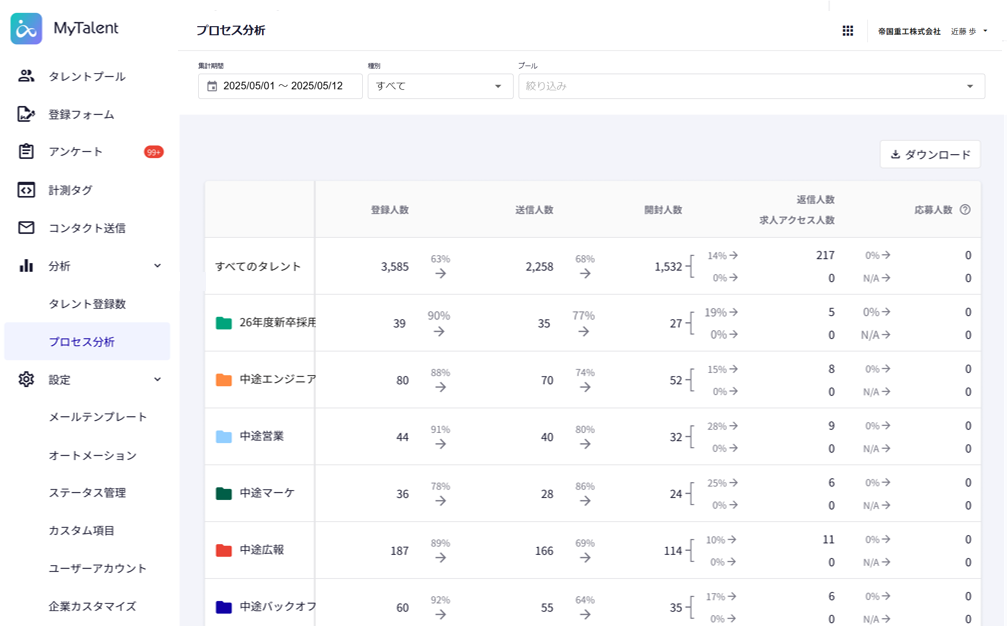This screenshot has height=626, width=1008.
Task: Go to メールテンプレート settings
Action: (98, 417)
